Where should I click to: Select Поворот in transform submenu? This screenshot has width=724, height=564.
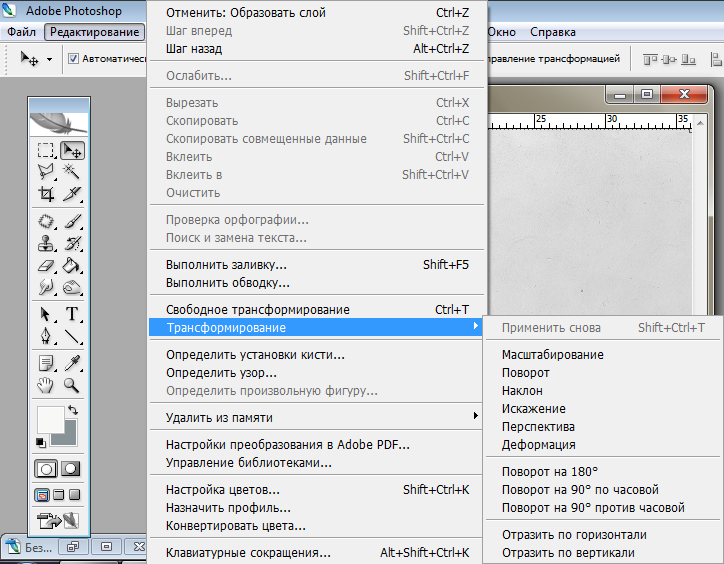coord(603,372)
